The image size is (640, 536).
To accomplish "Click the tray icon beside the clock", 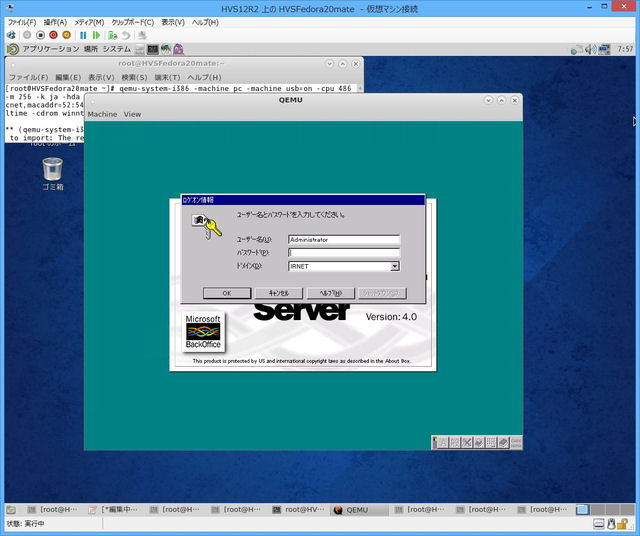I will pos(604,50).
